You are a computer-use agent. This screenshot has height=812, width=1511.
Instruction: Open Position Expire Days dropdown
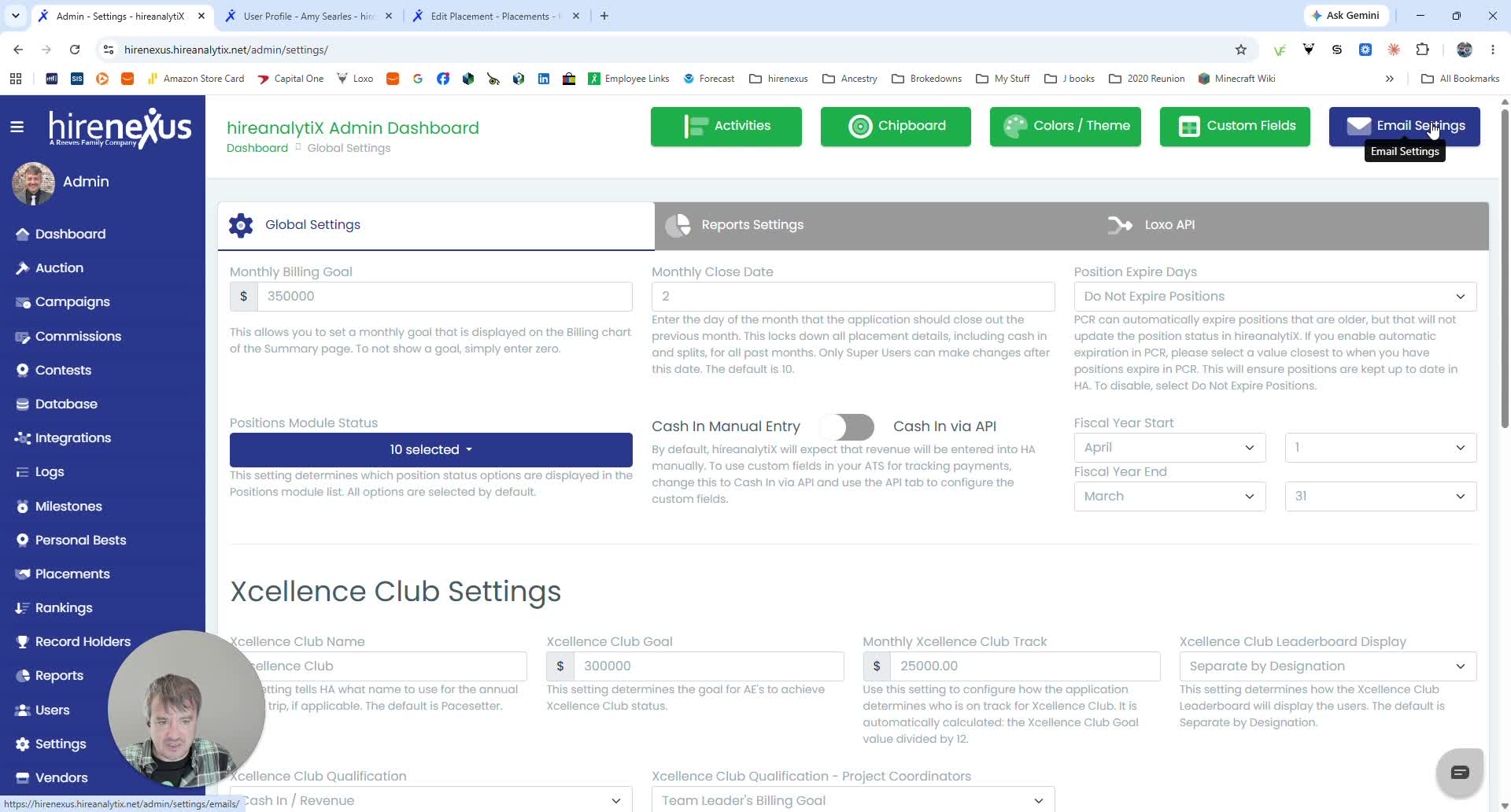1275,297
